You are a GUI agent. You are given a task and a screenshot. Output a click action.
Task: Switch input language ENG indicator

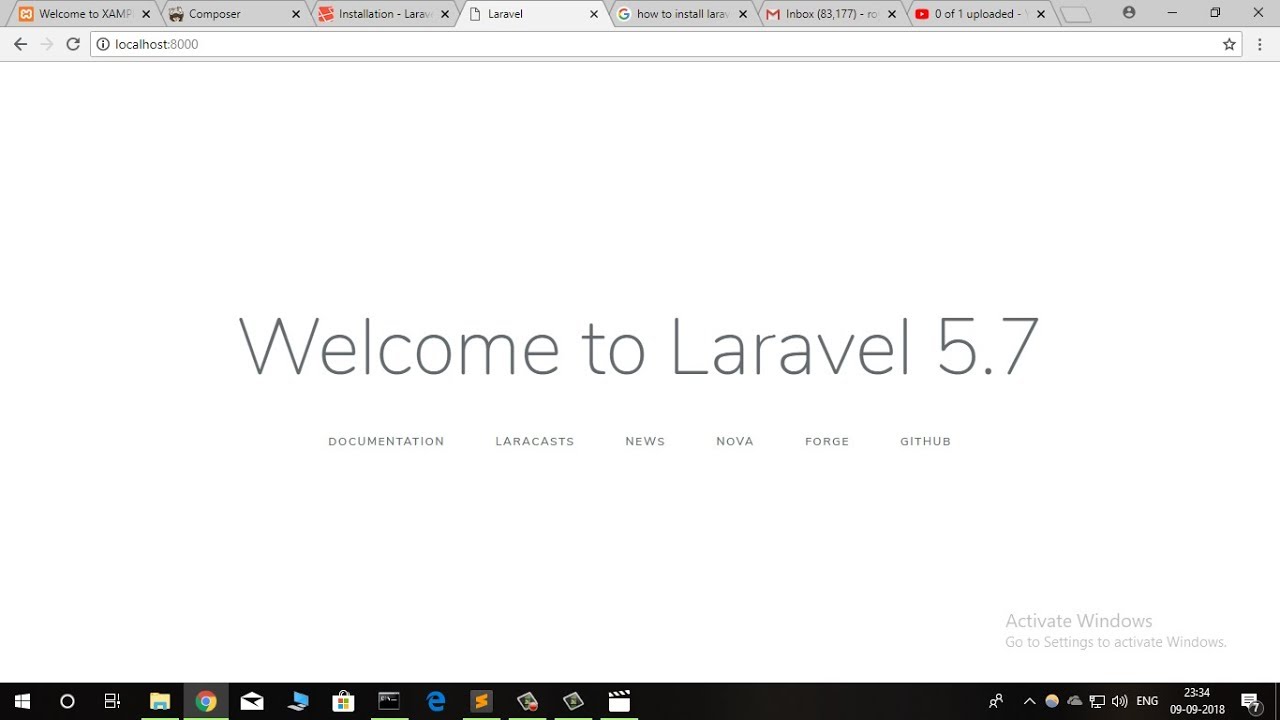pos(1147,701)
